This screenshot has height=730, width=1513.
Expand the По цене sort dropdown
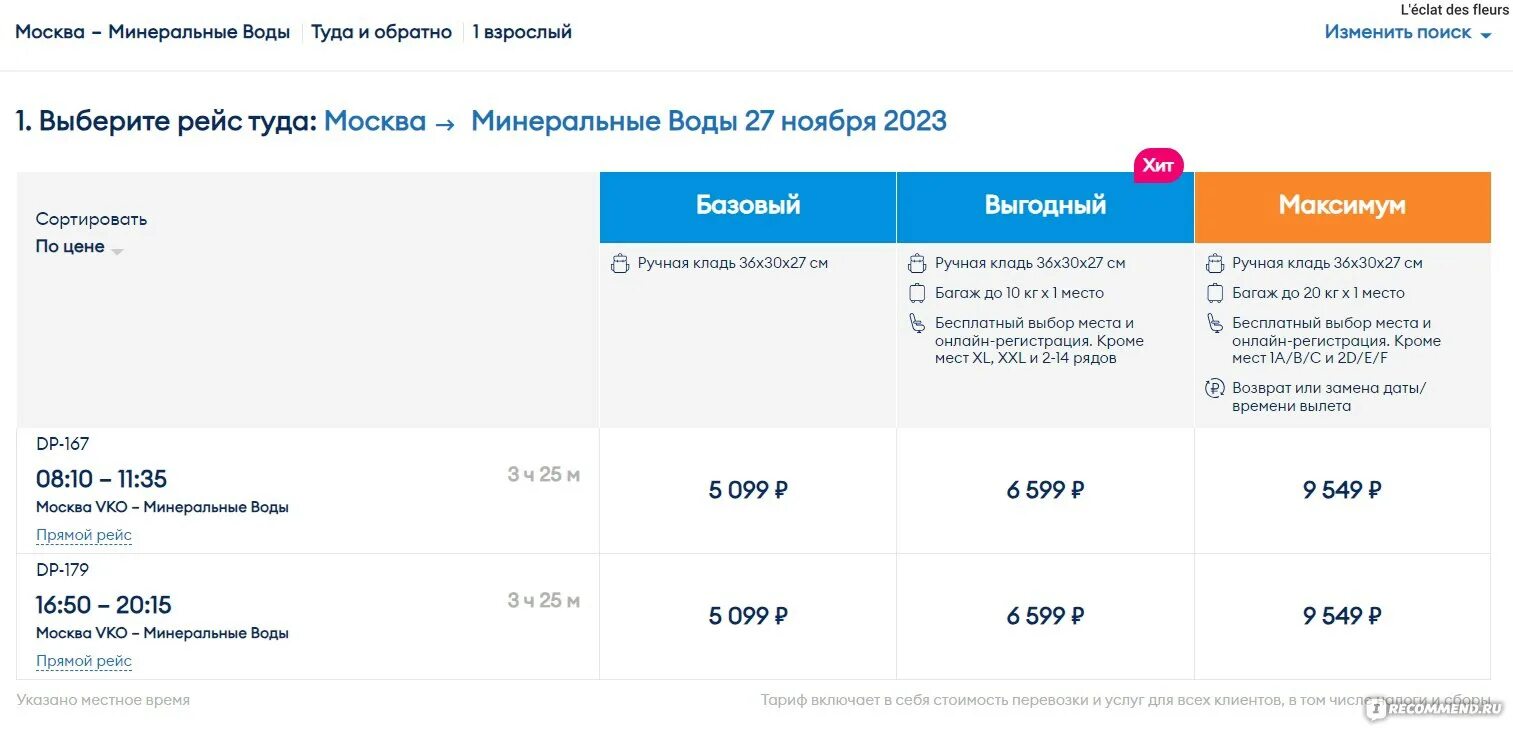(x=79, y=247)
